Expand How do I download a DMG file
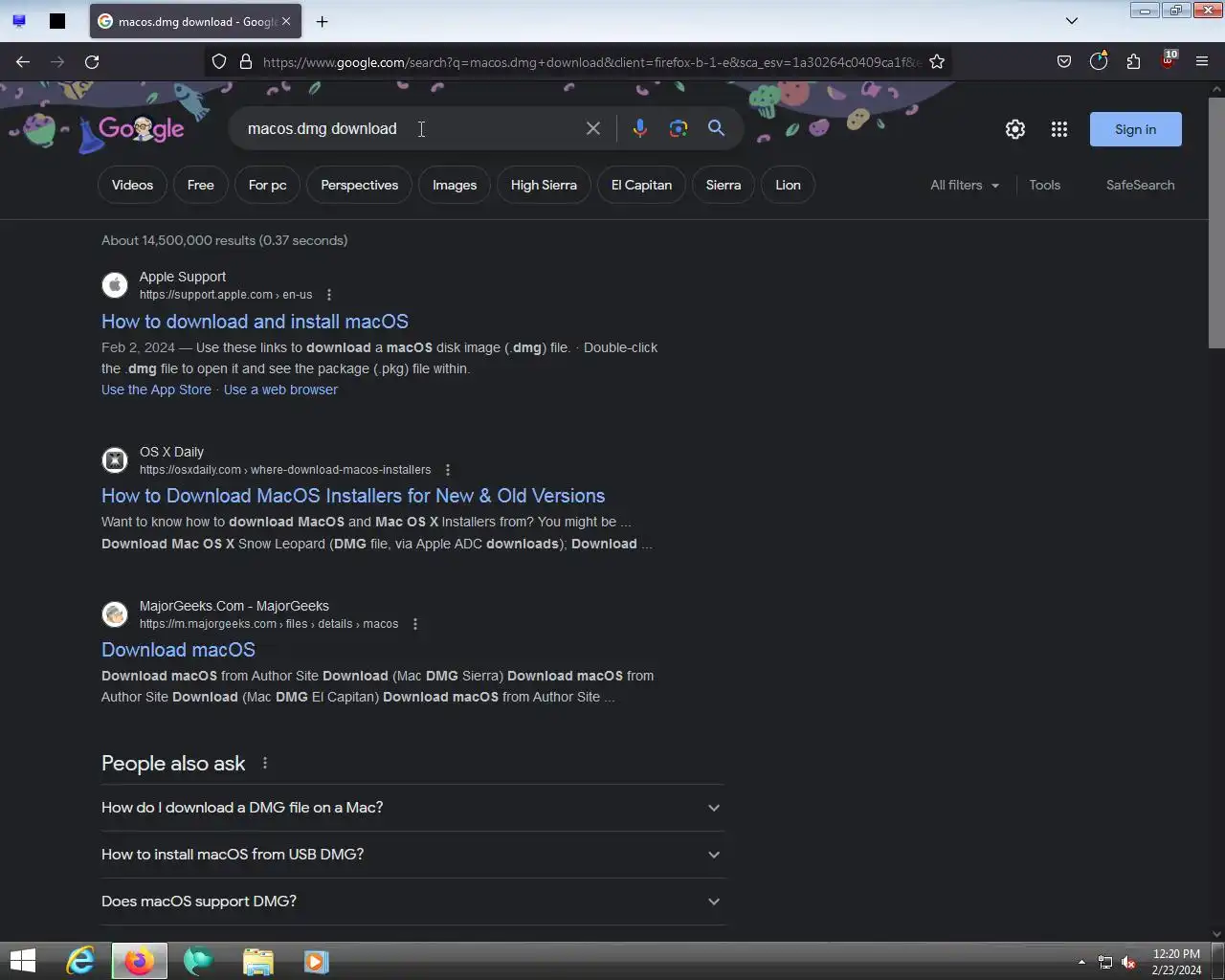 coord(412,808)
